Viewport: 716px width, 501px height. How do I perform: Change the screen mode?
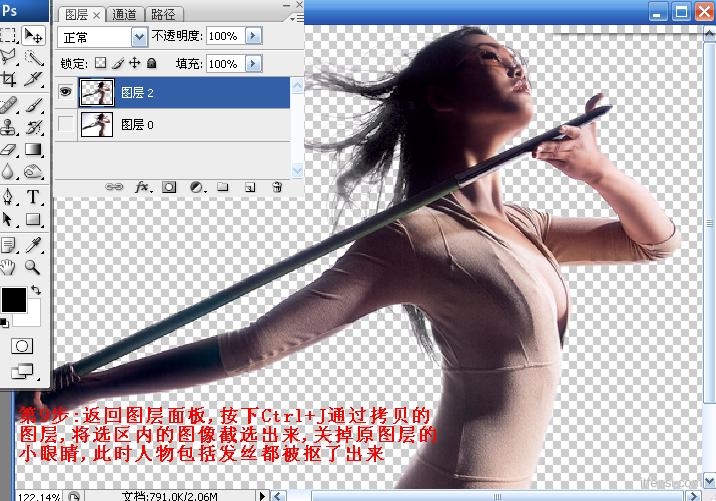click(22, 371)
